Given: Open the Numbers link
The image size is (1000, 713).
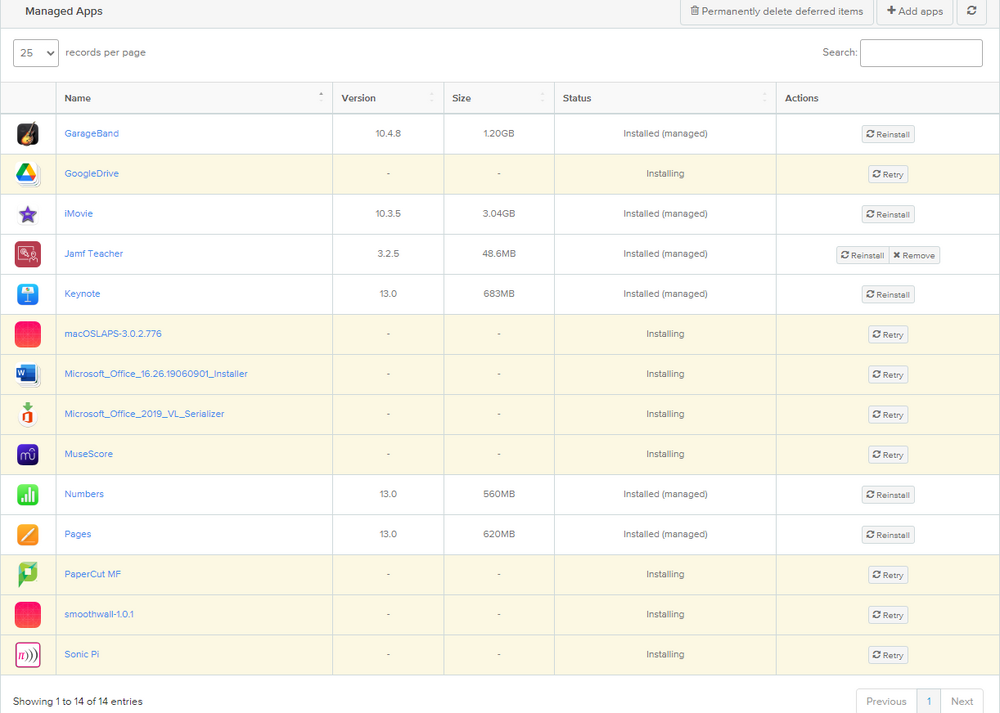Looking at the screenshot, I should 84,494.
